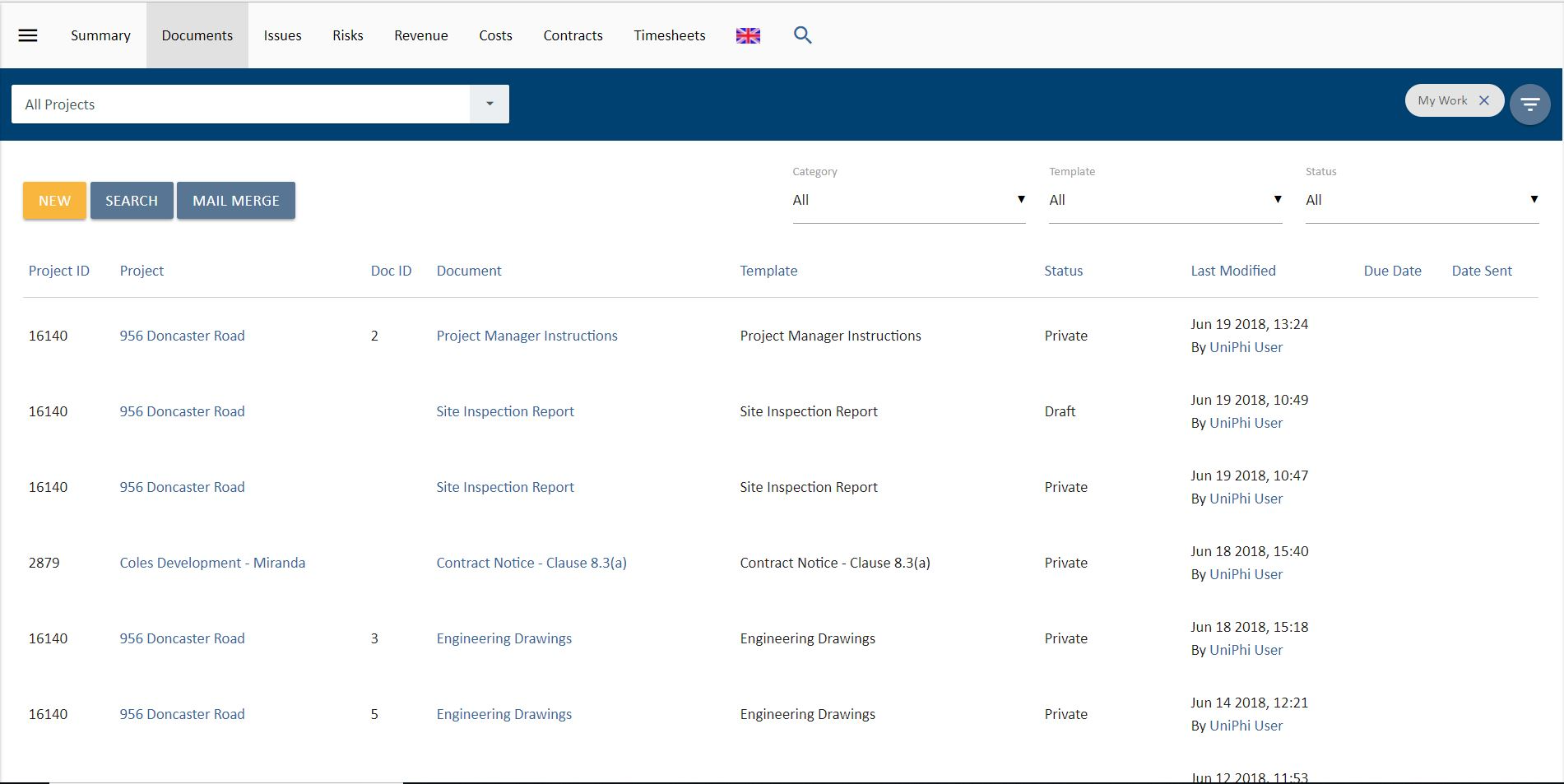Open Project Manager Instructions document link
Viewport: 1564px width, 784px height.
coord(527,336)
